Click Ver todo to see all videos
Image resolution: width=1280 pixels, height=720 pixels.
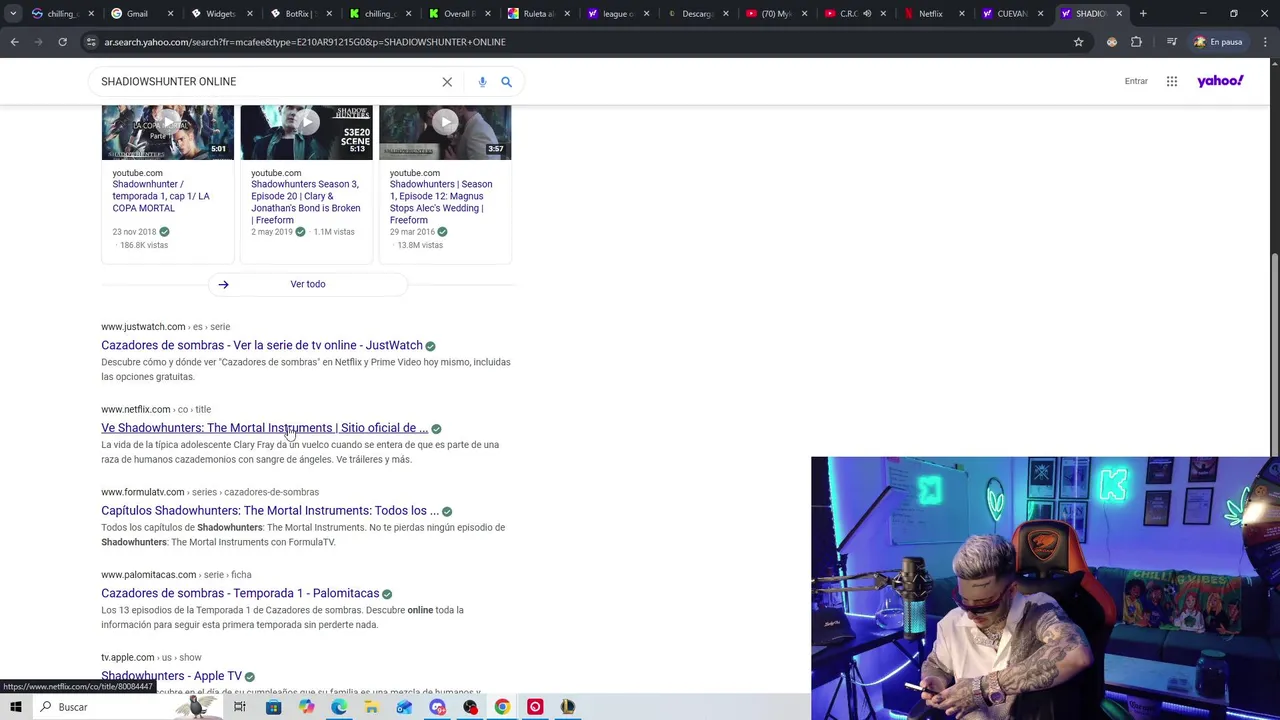point(307,284)
